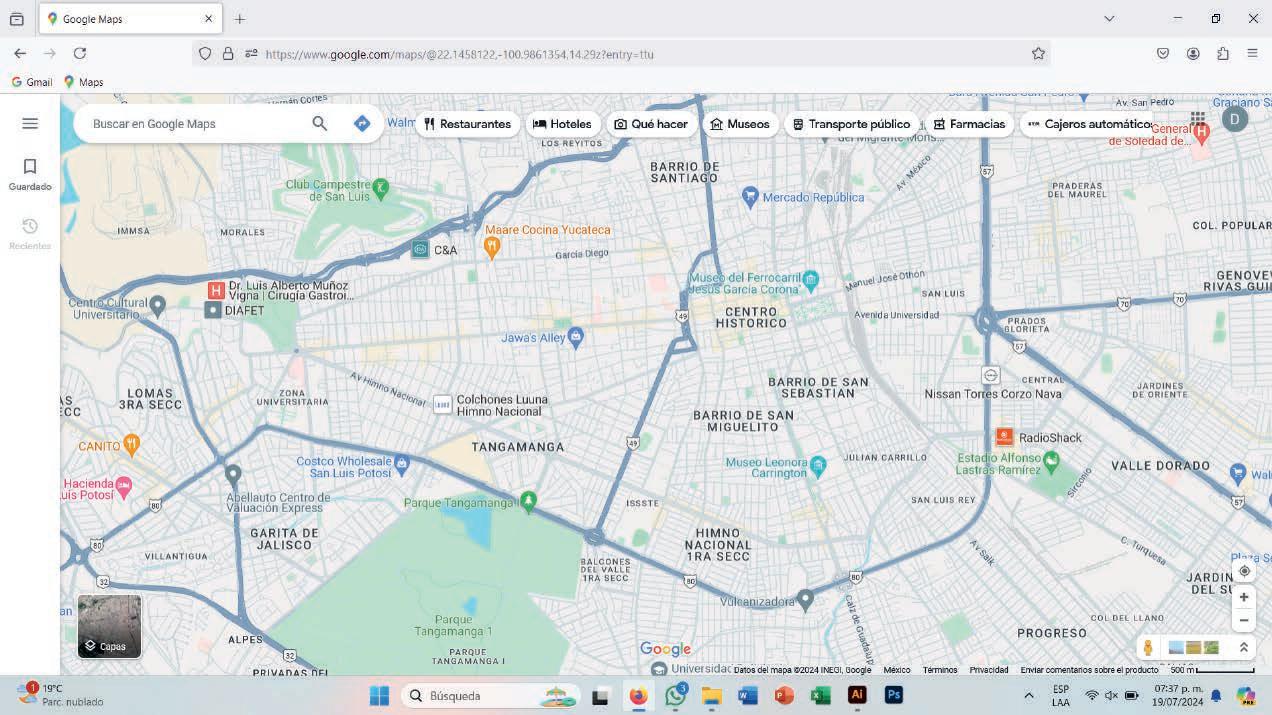Filter map by Restaurantes
The height and width of the screenshot is (715, 1272).
pyautogui.click(x=467, y=124)
